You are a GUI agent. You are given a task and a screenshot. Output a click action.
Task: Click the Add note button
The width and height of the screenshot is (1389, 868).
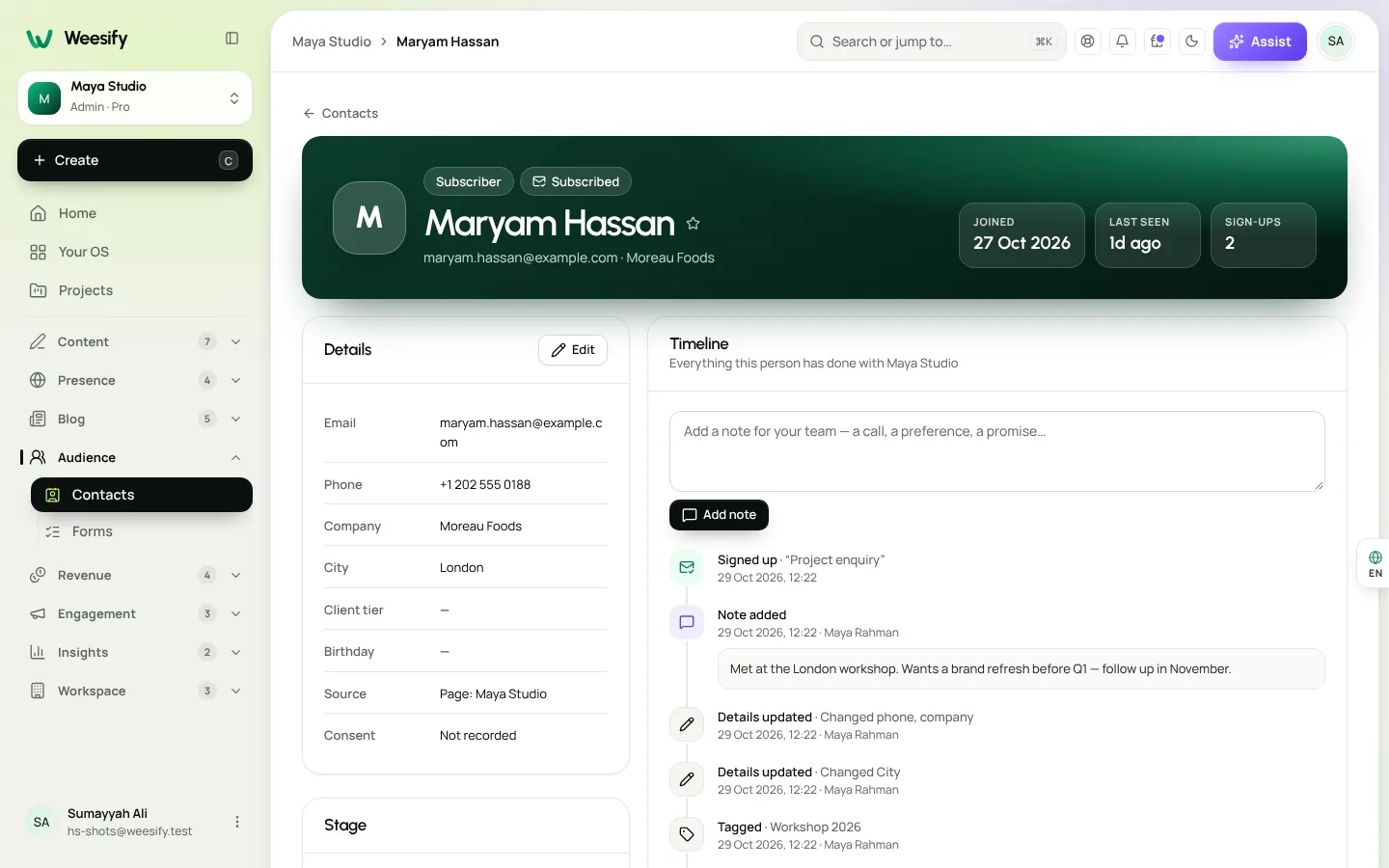tap(719, 515)
